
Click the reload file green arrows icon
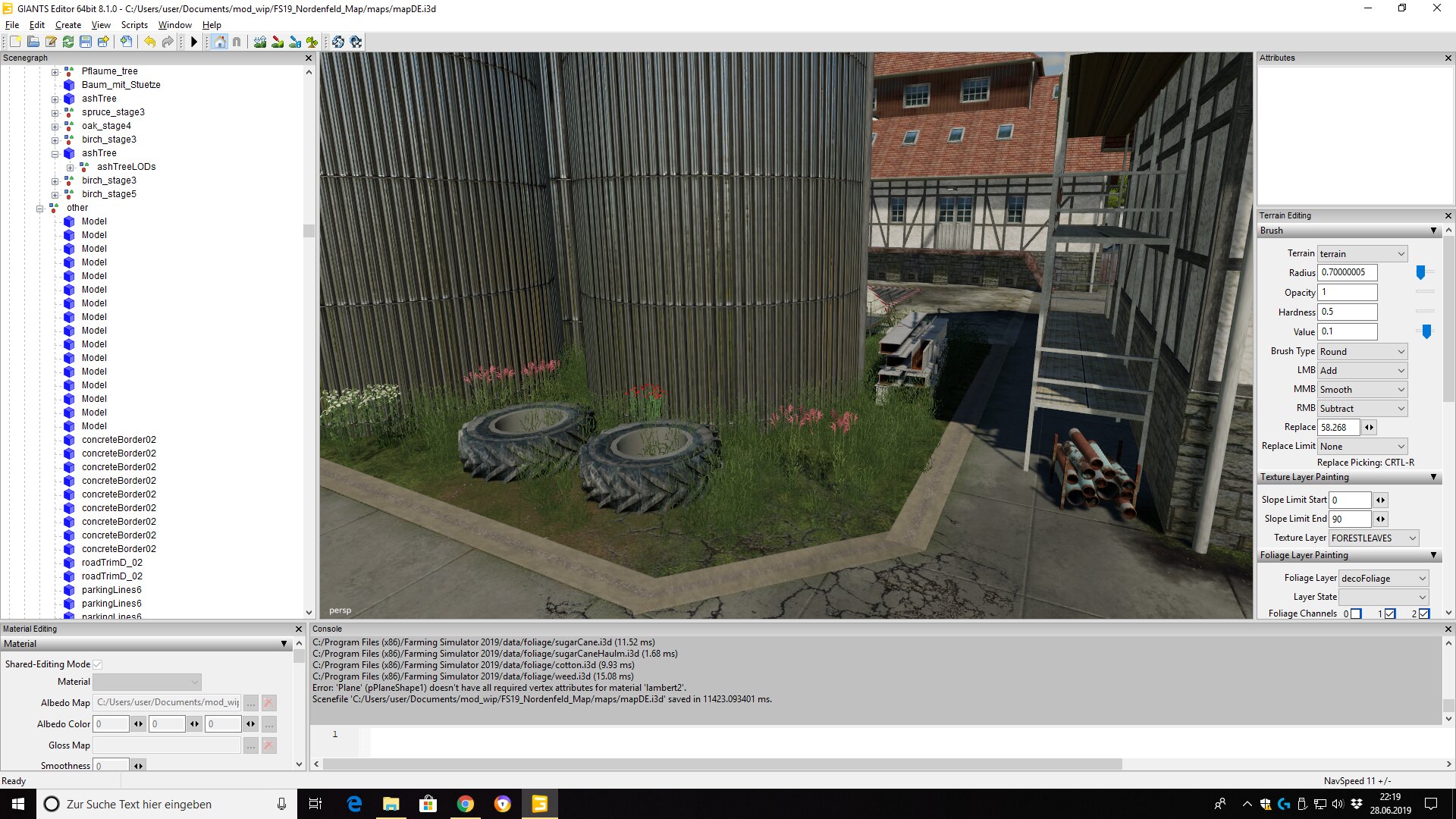[x=68, y=42]
